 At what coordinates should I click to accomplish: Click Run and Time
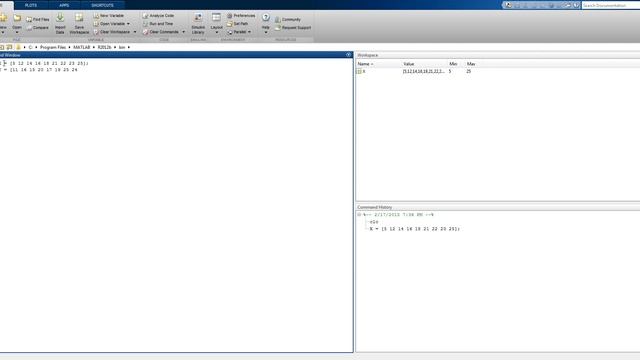click(158, 24)
